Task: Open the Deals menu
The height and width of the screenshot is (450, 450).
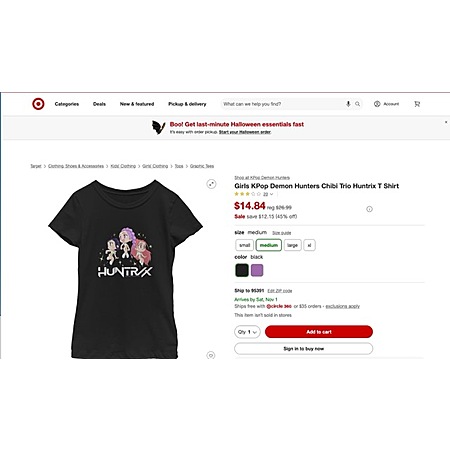Action: pos(99,104)
